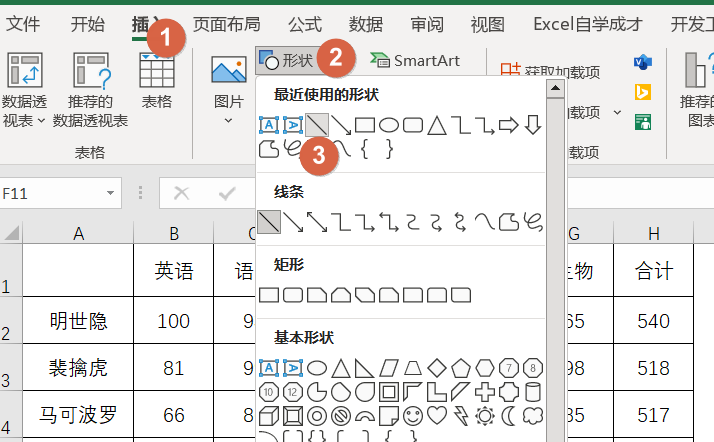Click the cell with value 540
The height and width of the screenshot is (442, 714).
pyautogui.click(x=653, y=320)
